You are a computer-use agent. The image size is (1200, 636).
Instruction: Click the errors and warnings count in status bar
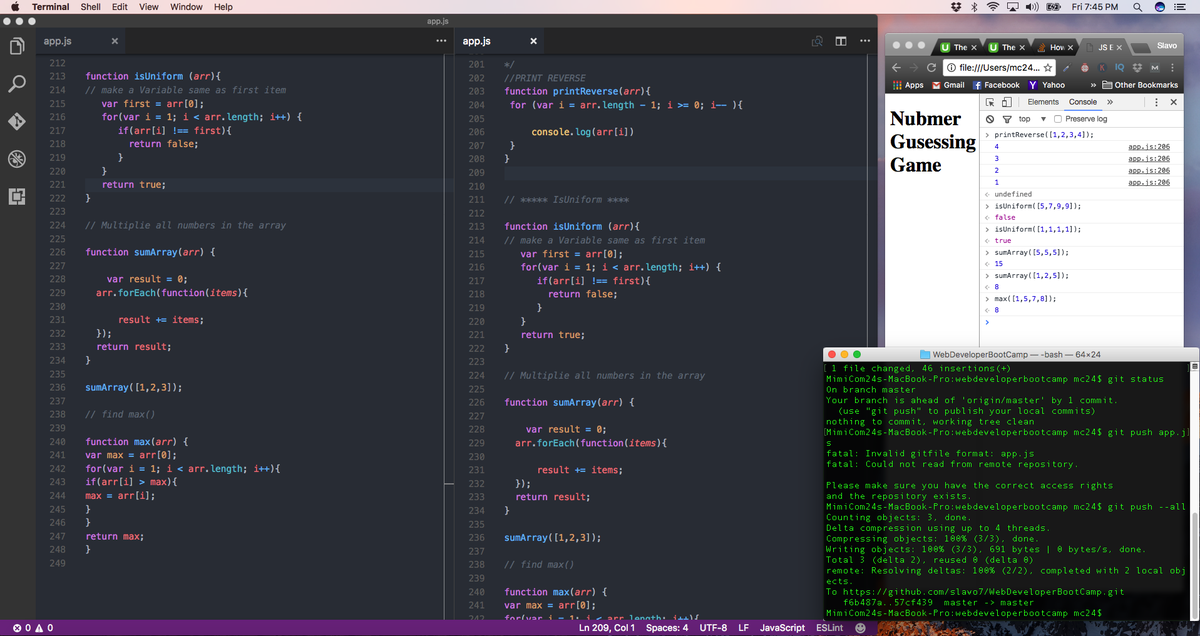(x=32, y=628)
